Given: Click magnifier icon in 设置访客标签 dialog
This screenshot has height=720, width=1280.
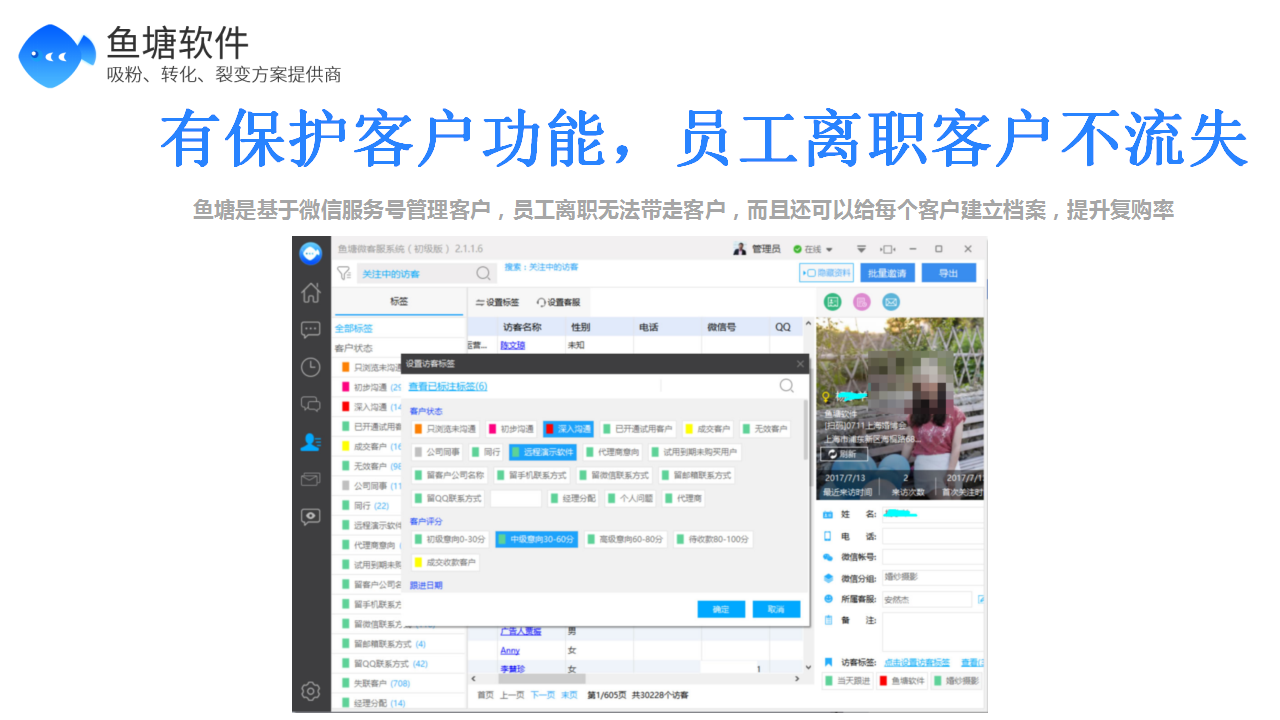Looking at the screenshot, I should tap(787, 386).
